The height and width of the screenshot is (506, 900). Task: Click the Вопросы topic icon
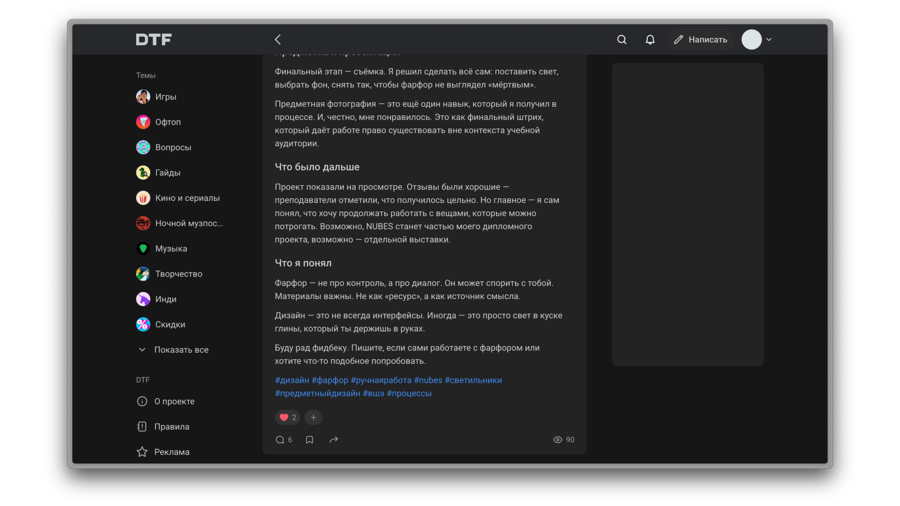tap(143, 147)
